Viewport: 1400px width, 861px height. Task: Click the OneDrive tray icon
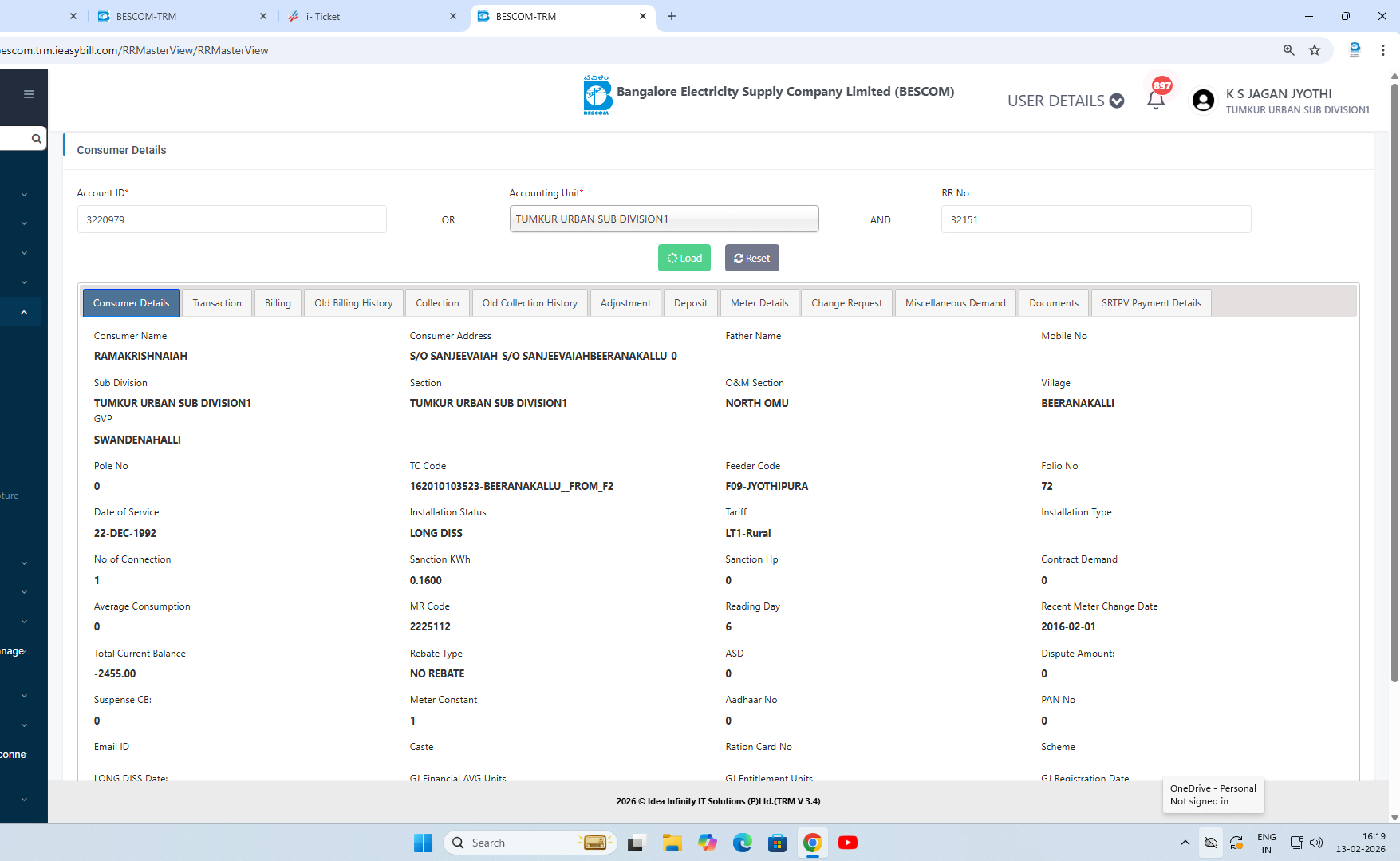1210,843
